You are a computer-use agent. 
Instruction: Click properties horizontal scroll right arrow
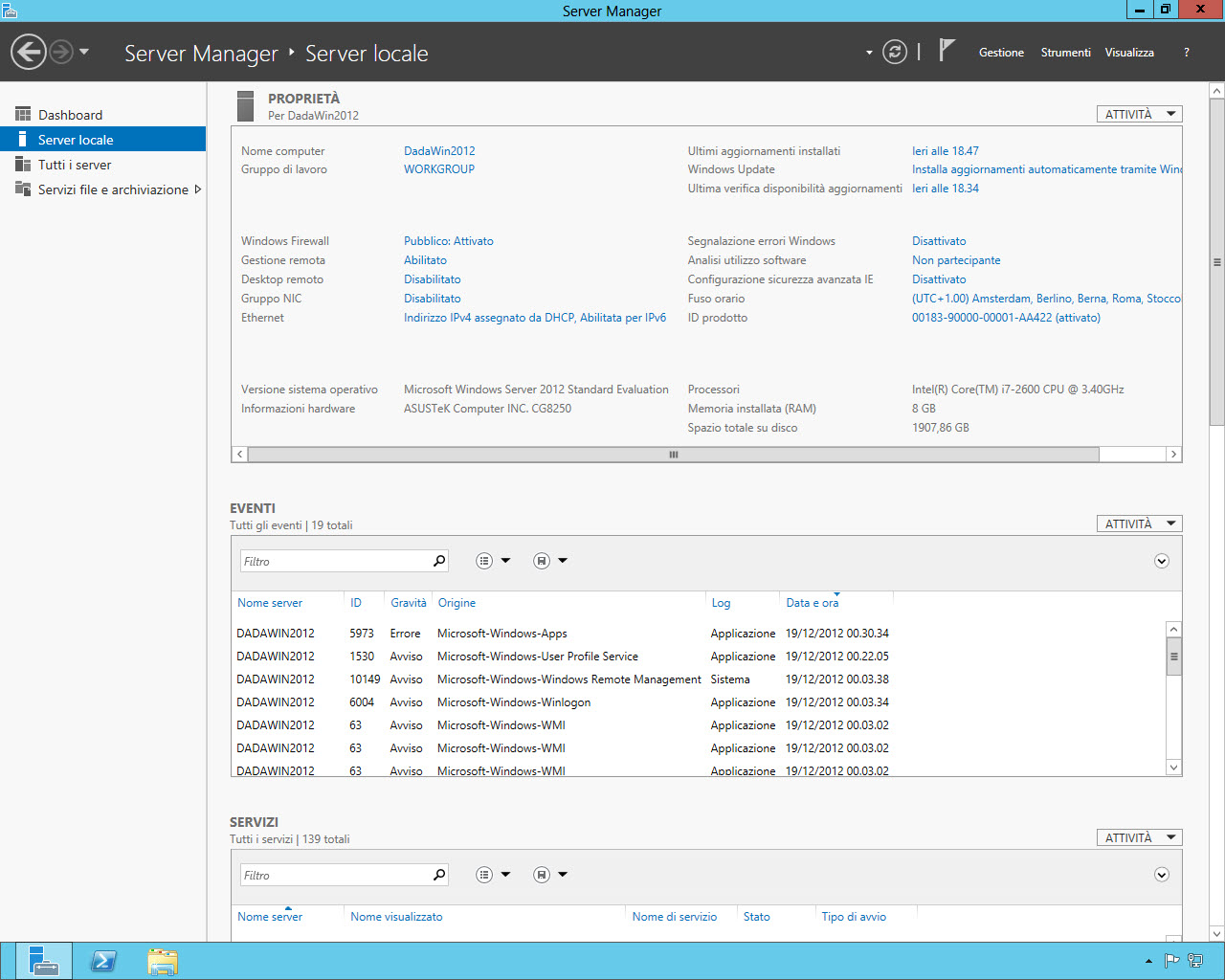pos(1173,455)
